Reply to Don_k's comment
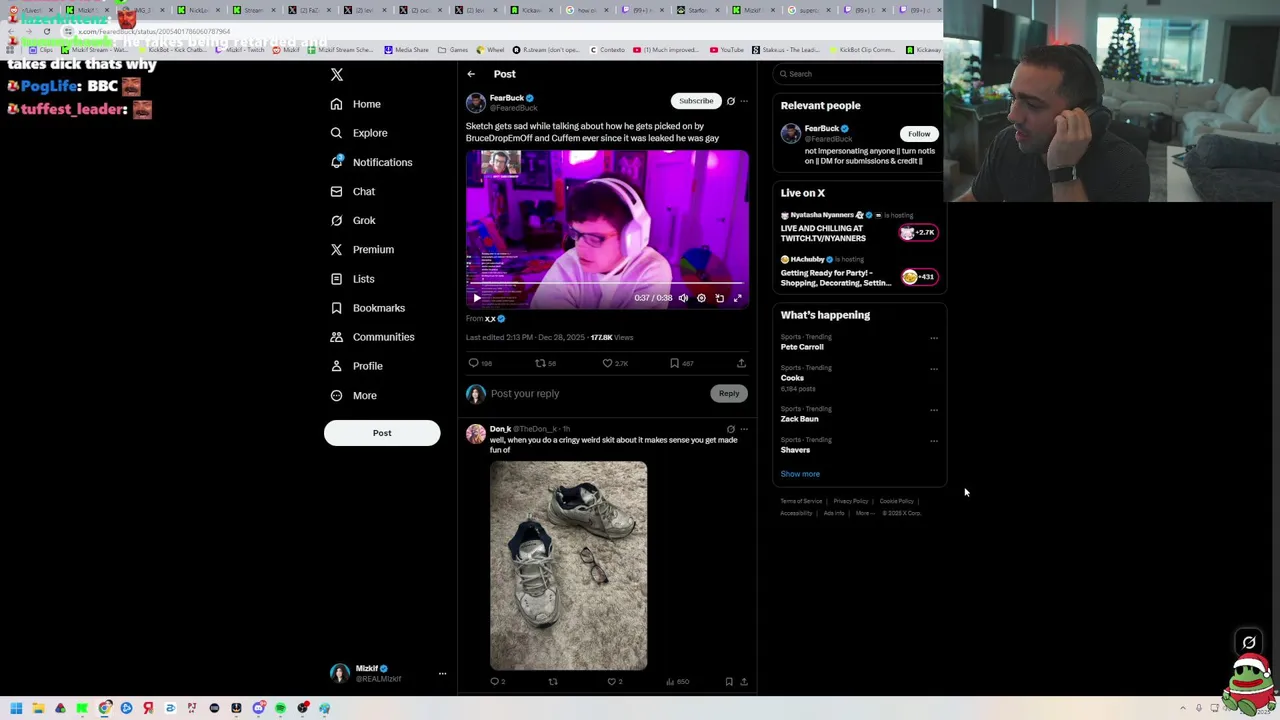 [x=494, y=682]
